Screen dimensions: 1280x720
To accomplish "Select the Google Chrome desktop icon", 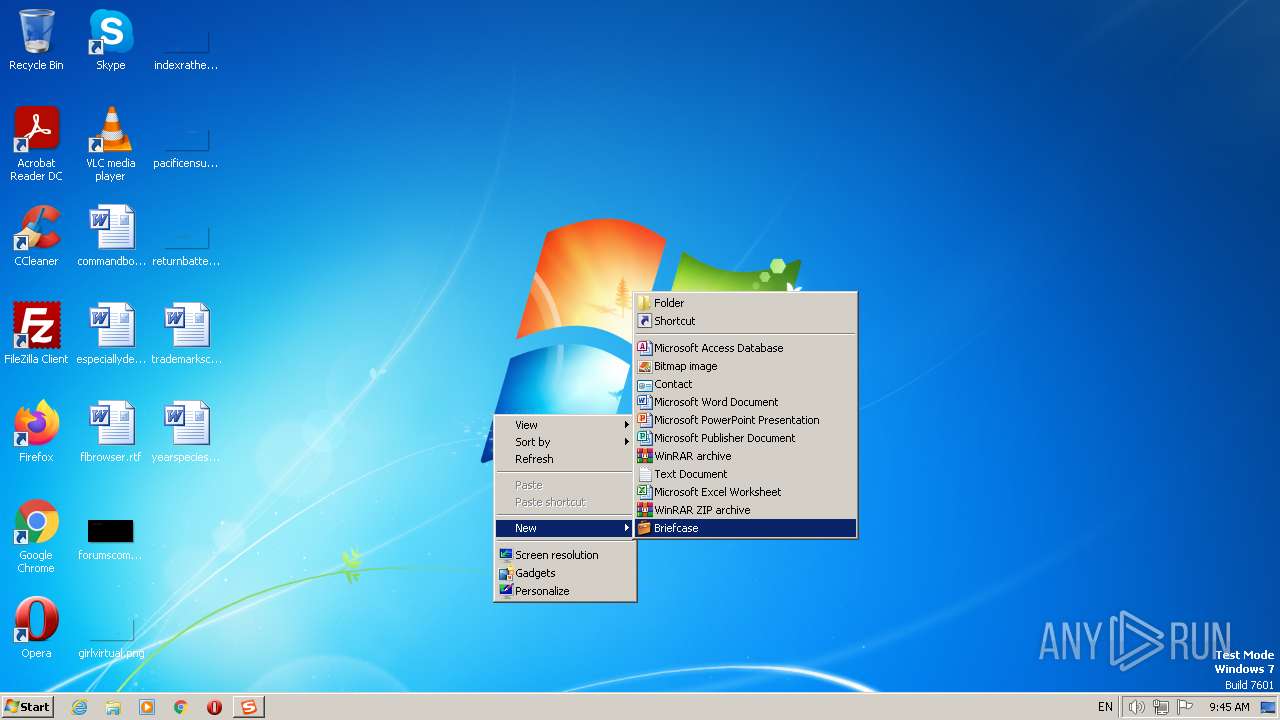I will 36,536.
